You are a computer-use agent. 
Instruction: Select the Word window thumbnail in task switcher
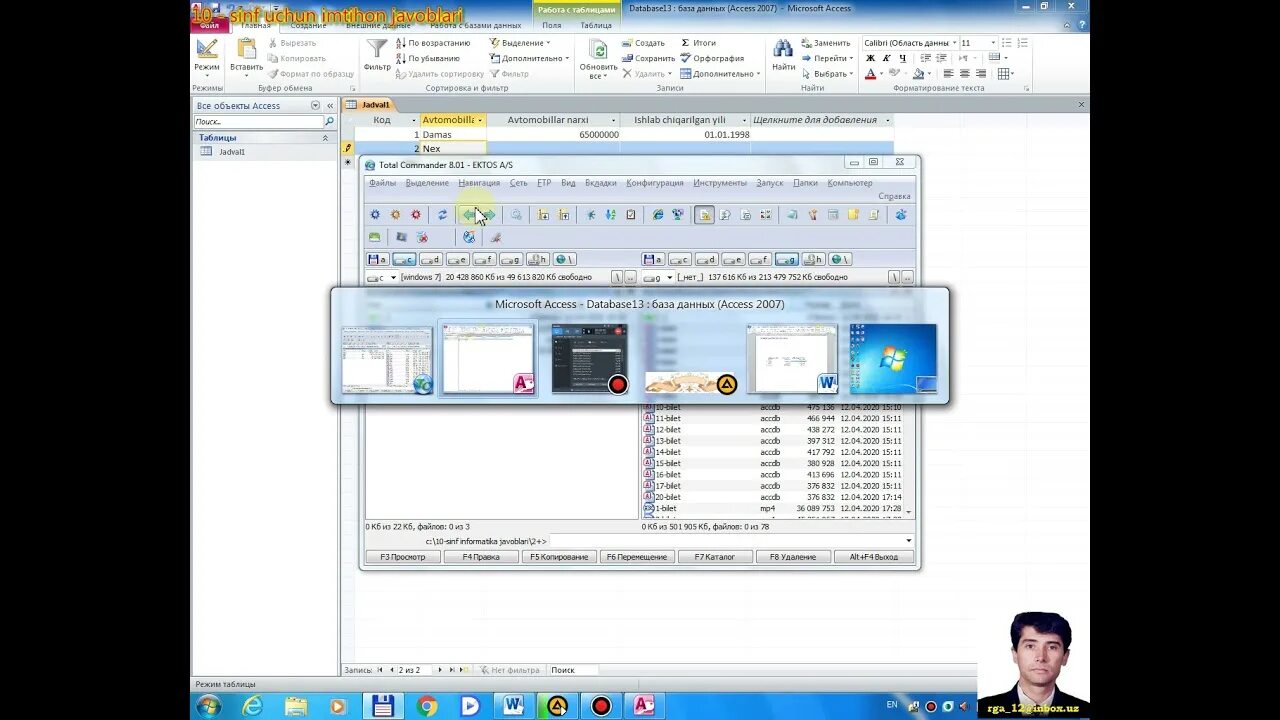pos(792,358)
